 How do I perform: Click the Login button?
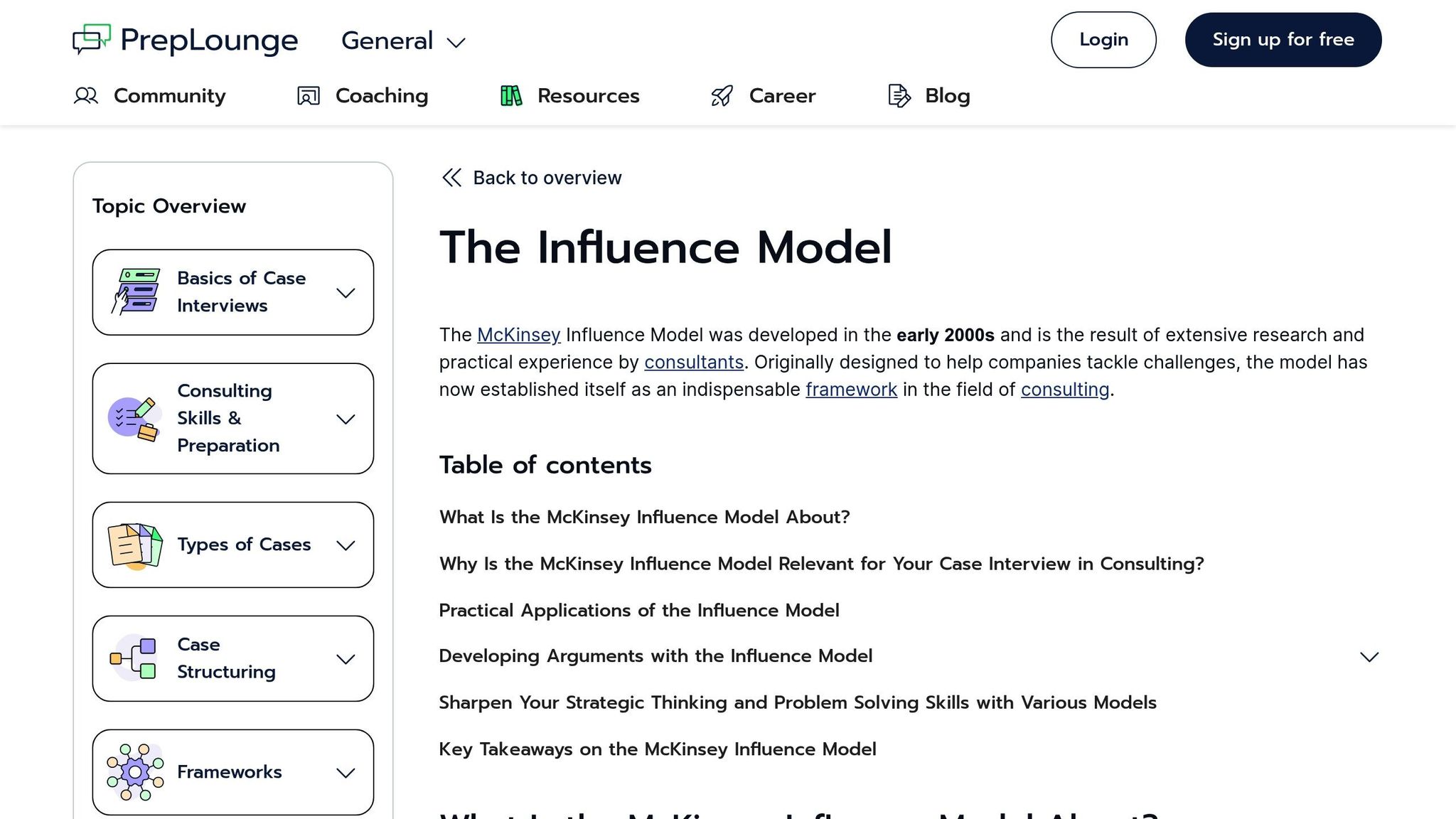point(1103,40)
